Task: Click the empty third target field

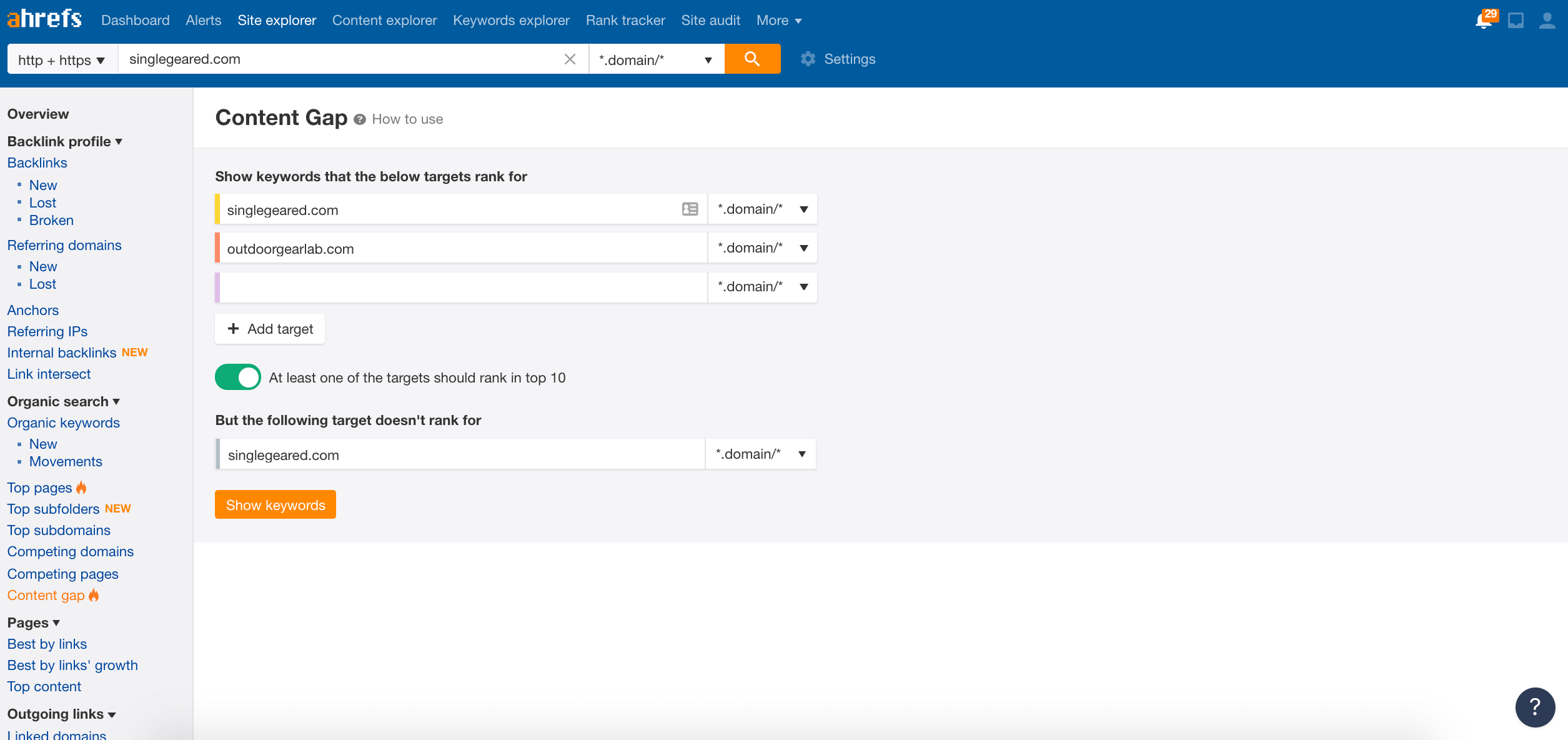Action: (x=461, y=287)
